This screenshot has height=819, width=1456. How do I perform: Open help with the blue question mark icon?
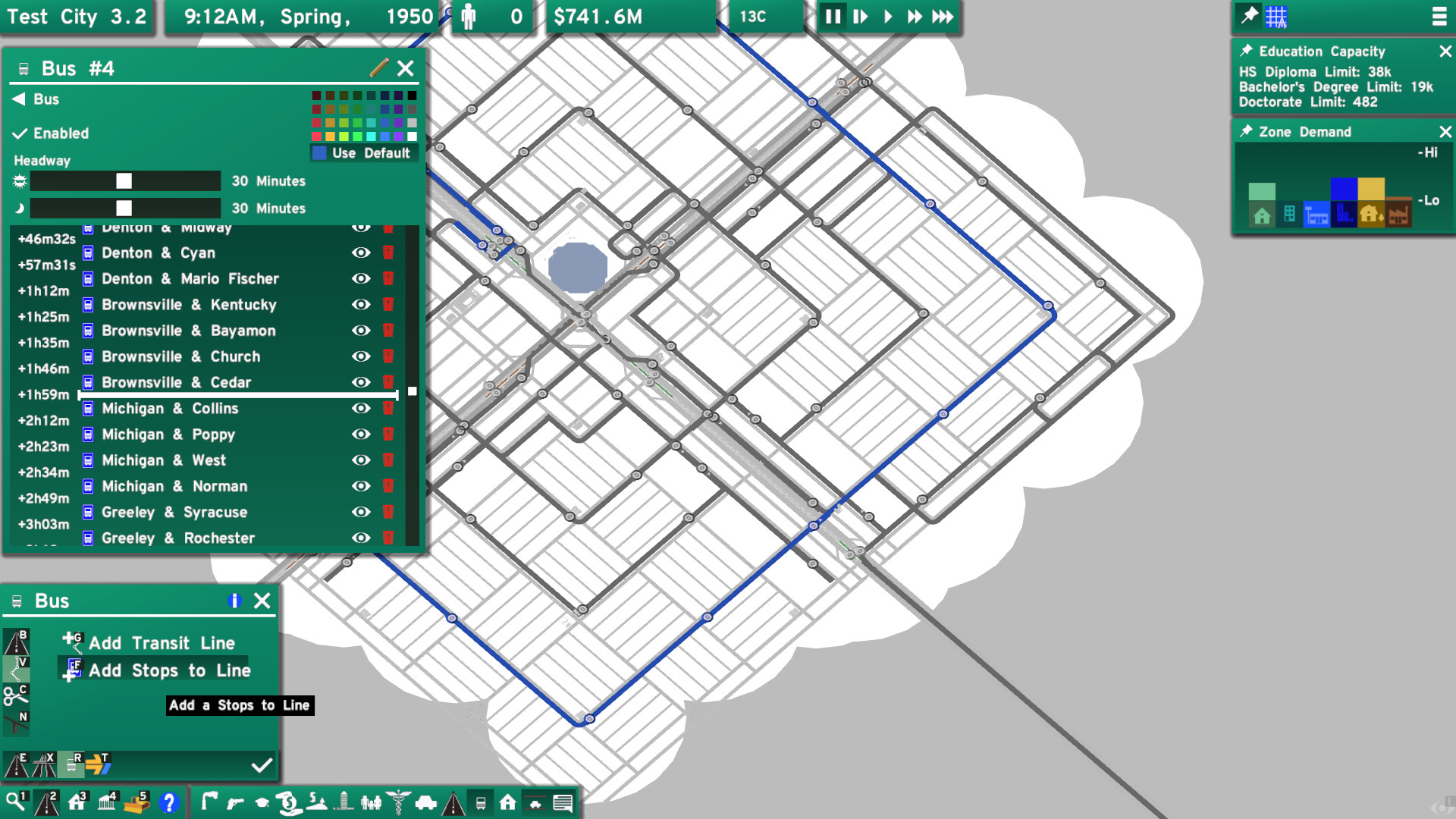168,802
